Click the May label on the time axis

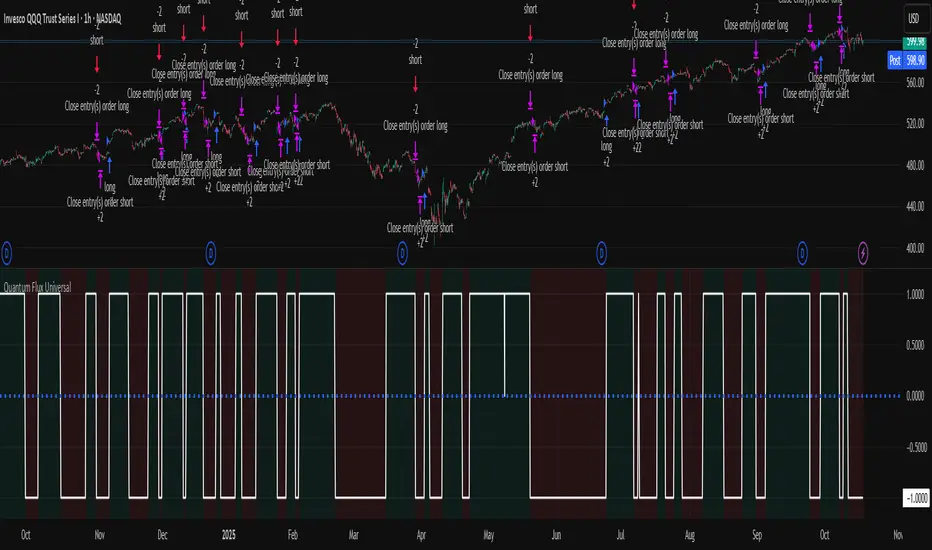(x=489, y=535)
